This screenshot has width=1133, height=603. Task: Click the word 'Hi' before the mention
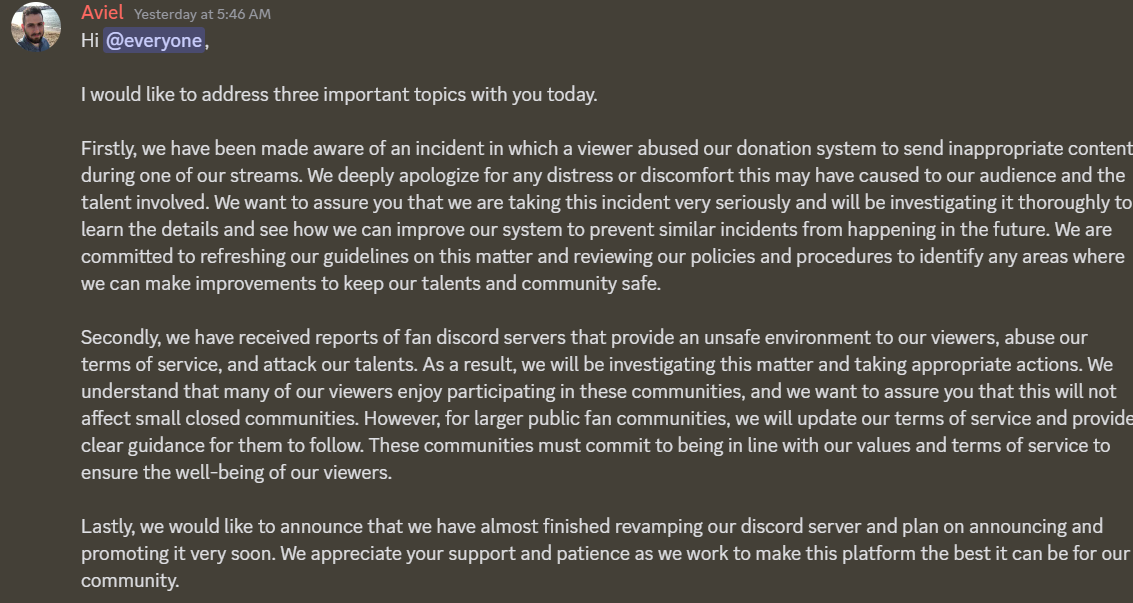click(x=90, y=40)
